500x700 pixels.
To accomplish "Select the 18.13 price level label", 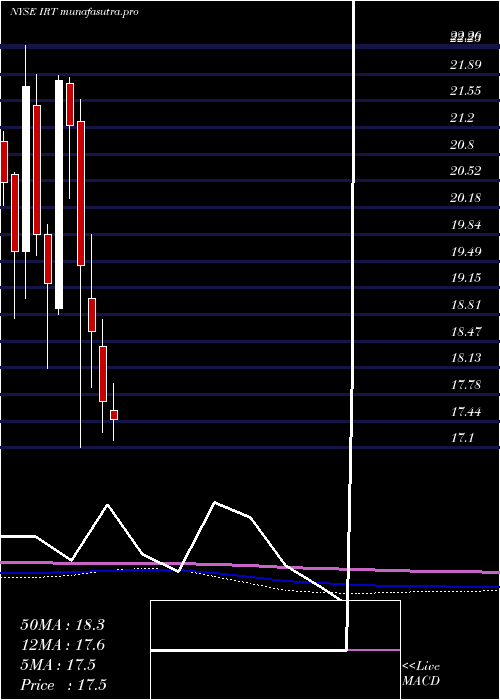I will [x=465, y=358].
